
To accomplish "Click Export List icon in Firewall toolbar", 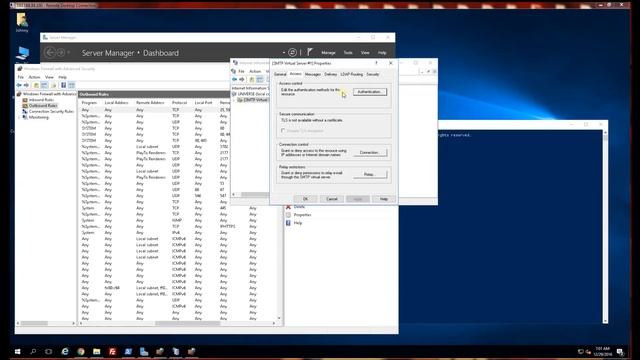I will tap(53, 85).
